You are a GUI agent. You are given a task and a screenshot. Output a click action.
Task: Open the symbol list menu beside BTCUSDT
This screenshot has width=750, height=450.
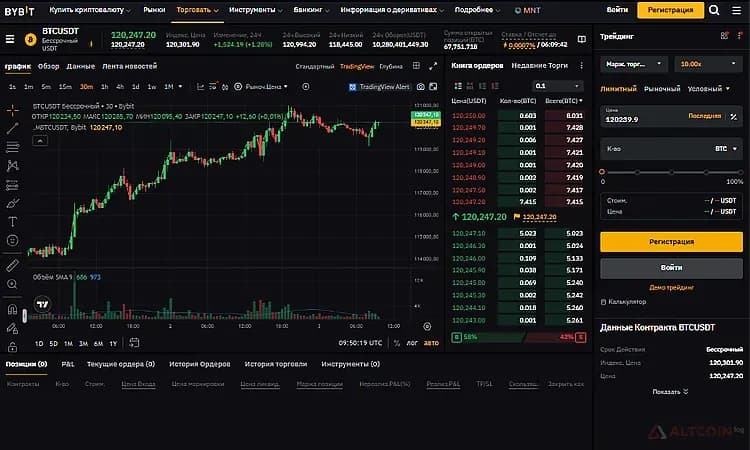click(10, 39)
